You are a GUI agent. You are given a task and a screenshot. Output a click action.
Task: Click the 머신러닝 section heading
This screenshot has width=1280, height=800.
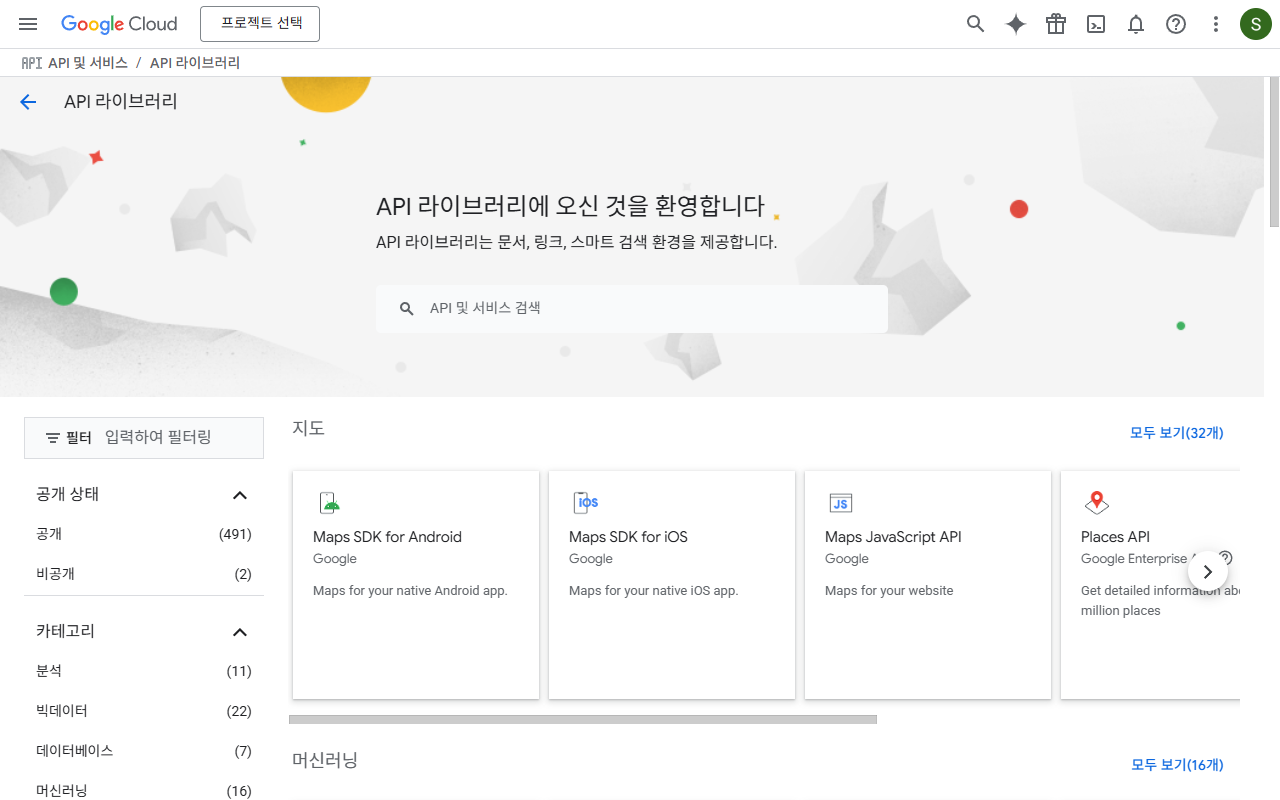(x=325, y=760)
